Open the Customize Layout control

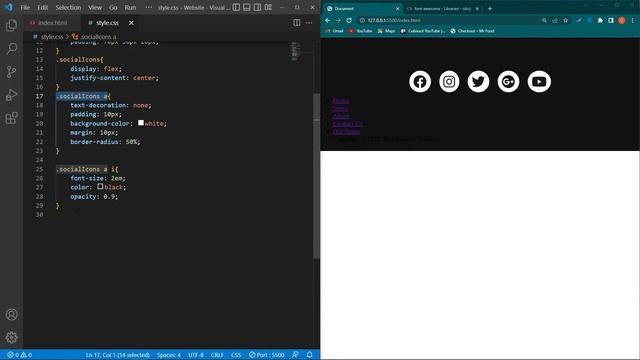tap(268, 7)
